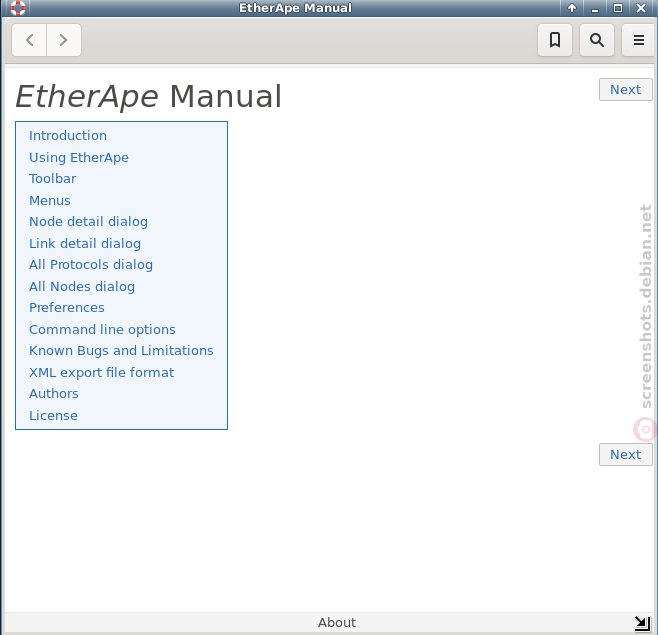Open the Preferences link

coord(67,308)
